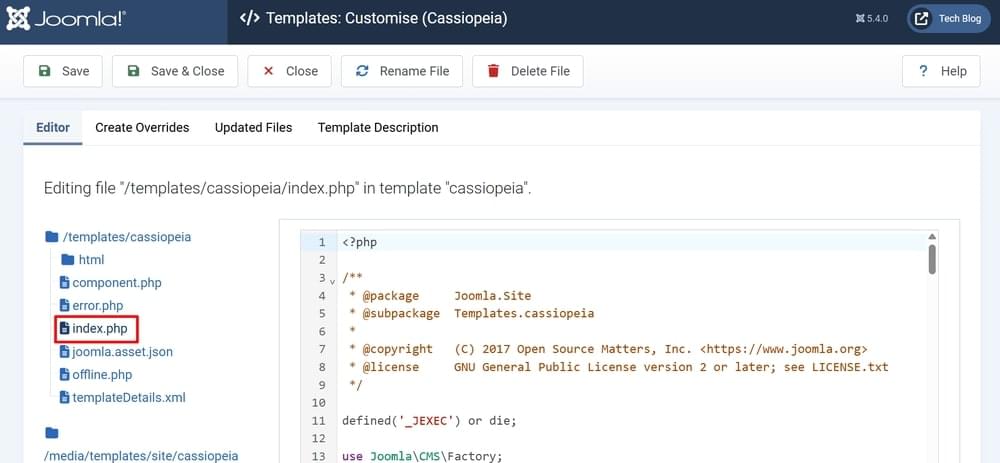The width and height of the screenshot is (1000, 463).
Task: Click the Close button in toolbar
Action: click(290, 71)
